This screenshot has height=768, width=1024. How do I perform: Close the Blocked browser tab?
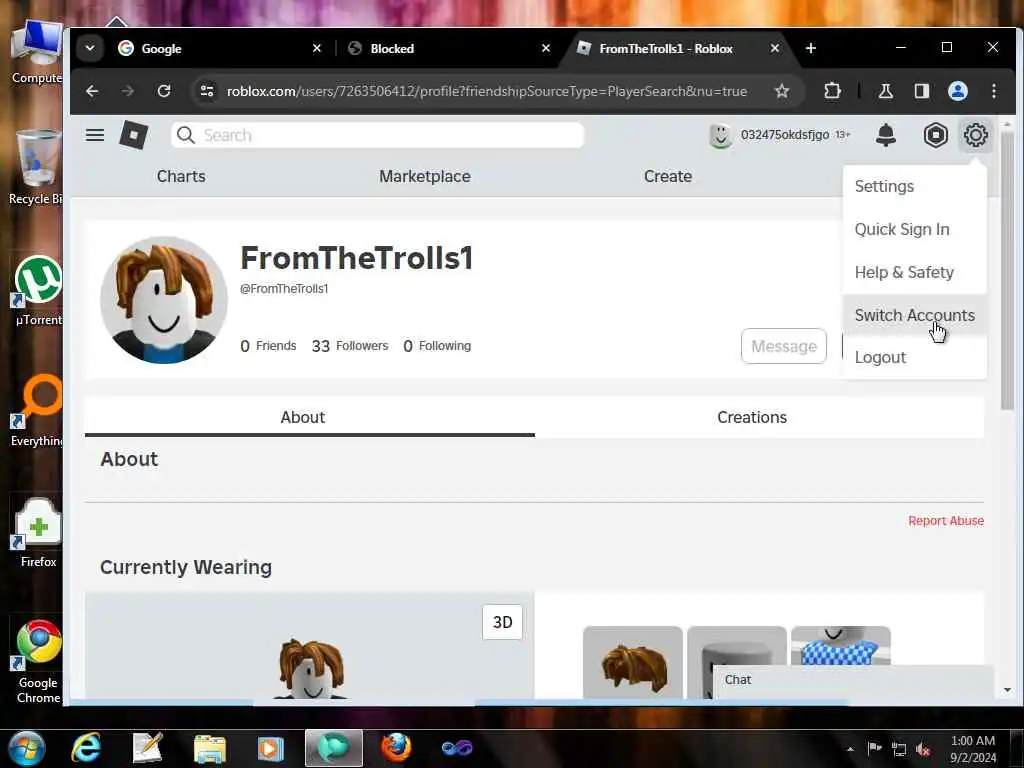click(x=546, y=48)
